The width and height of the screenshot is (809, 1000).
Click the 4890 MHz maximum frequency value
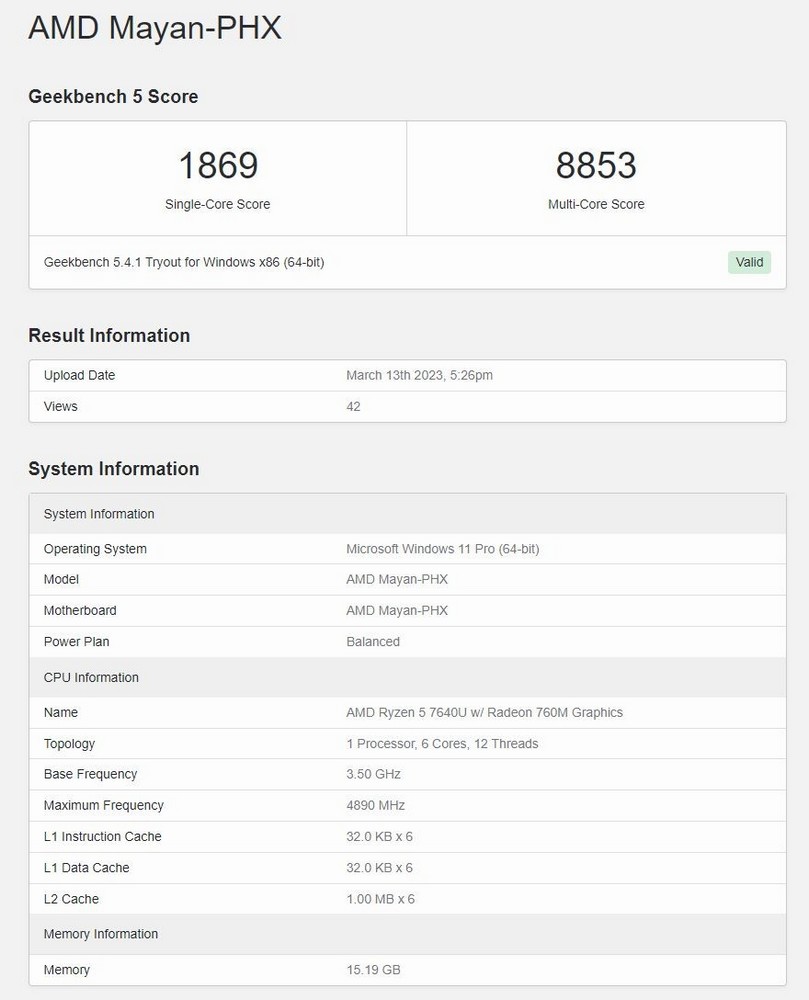(375, 805)
